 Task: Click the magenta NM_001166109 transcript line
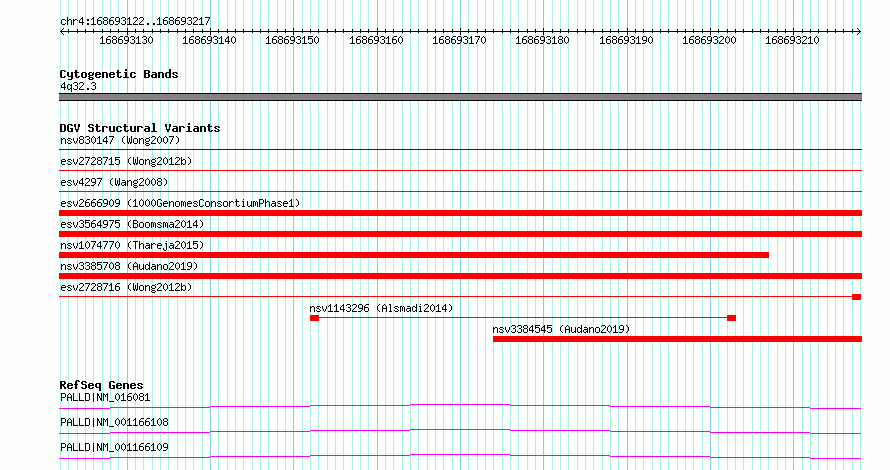460,456
